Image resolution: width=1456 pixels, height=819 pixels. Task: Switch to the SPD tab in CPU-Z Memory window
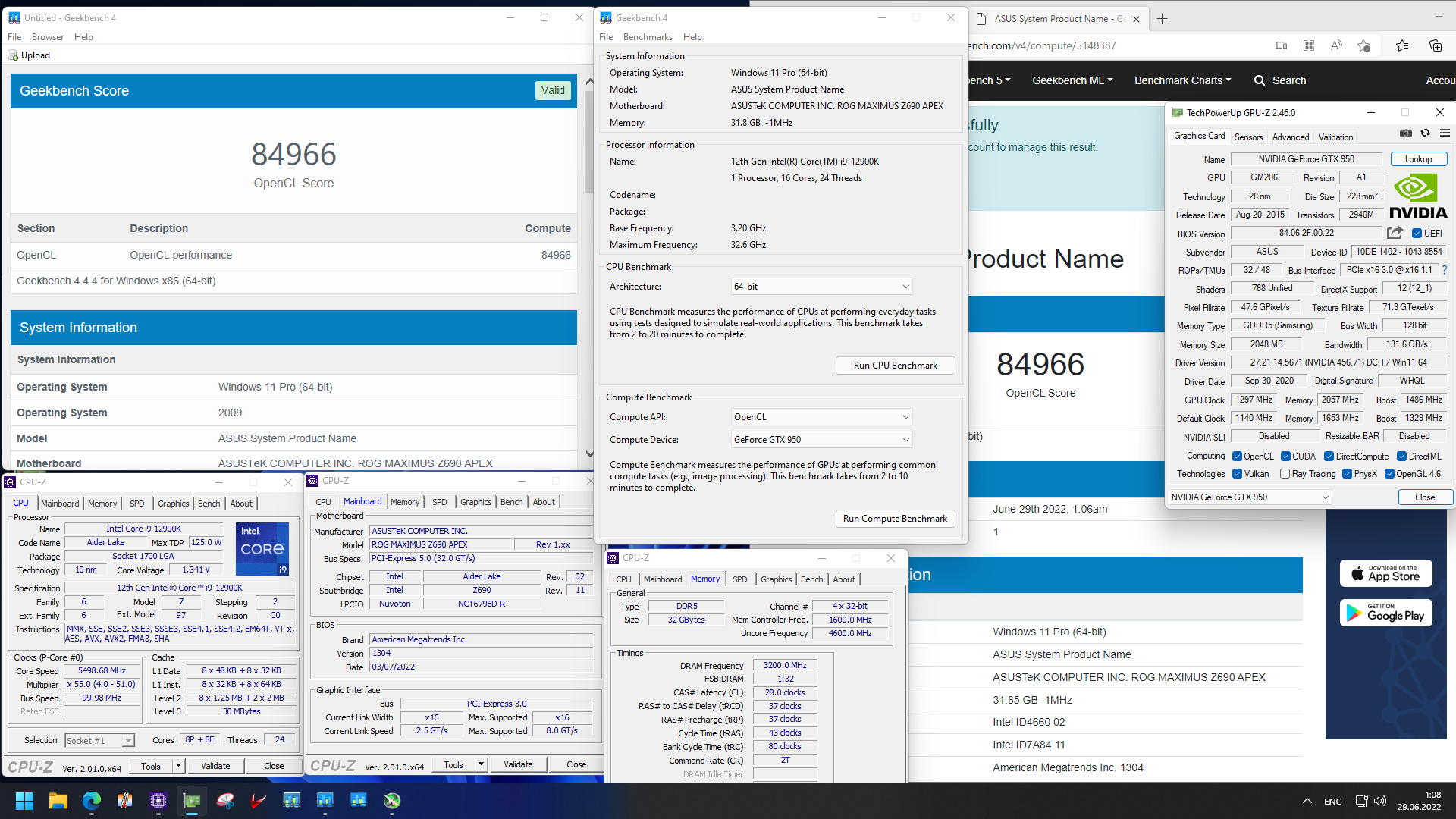pyautogui.click(x=740, y=579)
